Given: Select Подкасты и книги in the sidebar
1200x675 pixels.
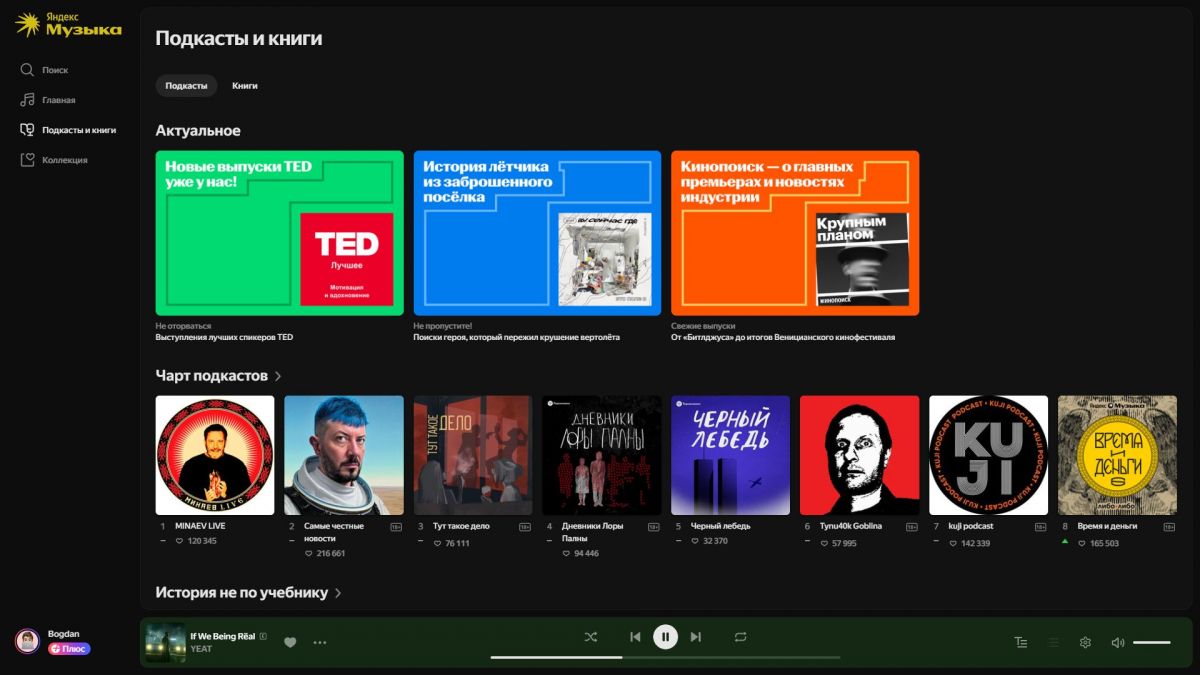Looking at the screenshot, I should [x=68, y=130].
